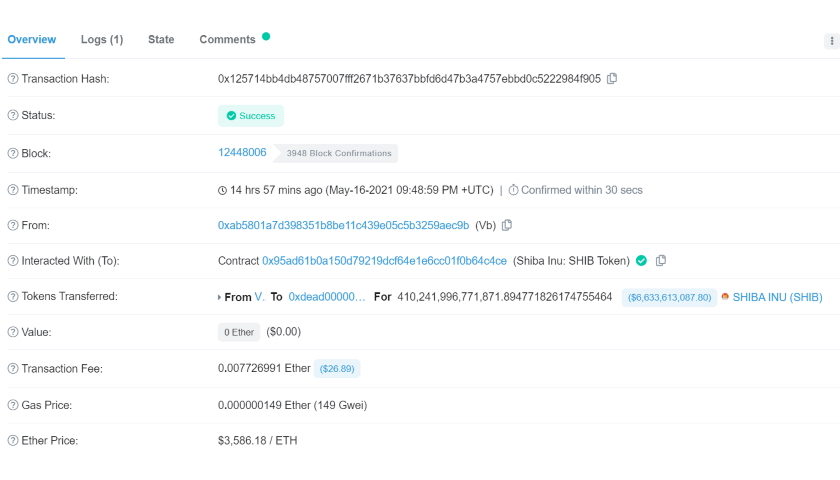Copy the transaction hash to clipboard
This screenshot has height=480, width=840.
tap(612, 79)
